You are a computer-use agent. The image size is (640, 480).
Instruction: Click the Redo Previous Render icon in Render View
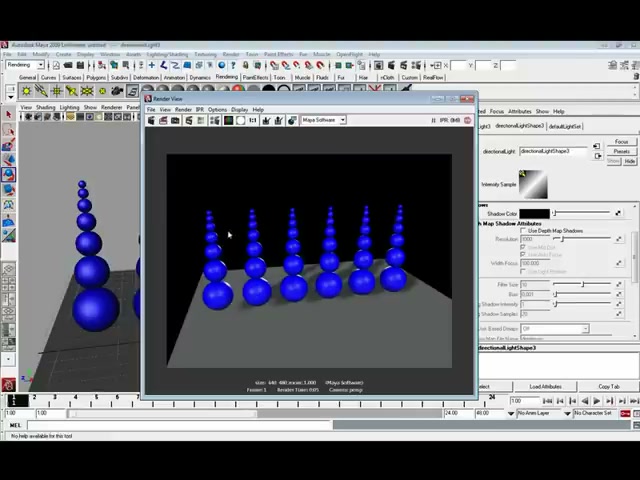pyautogui.click(x=151, y=120)
